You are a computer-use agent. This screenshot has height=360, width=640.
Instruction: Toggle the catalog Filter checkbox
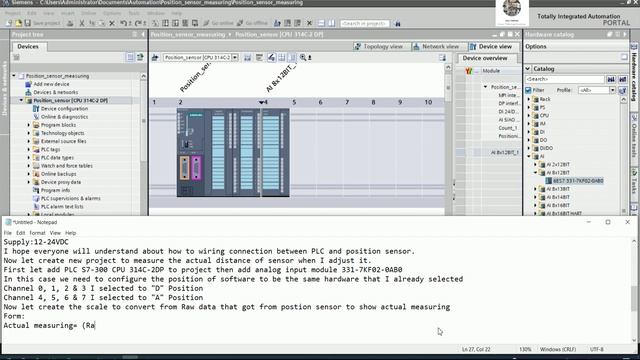click(529, 90)
